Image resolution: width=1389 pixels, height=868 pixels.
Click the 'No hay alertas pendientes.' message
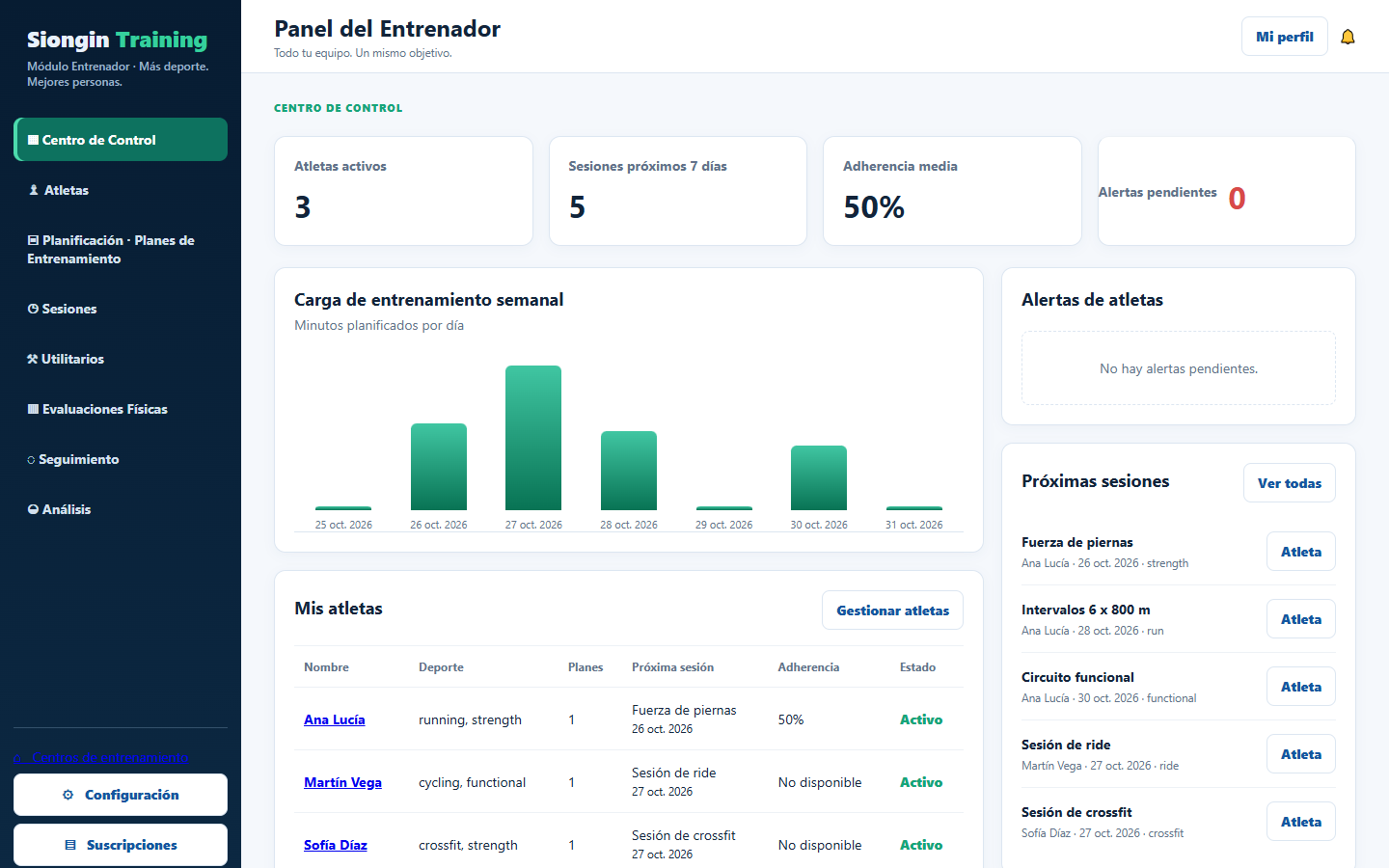coord(1179,368)
